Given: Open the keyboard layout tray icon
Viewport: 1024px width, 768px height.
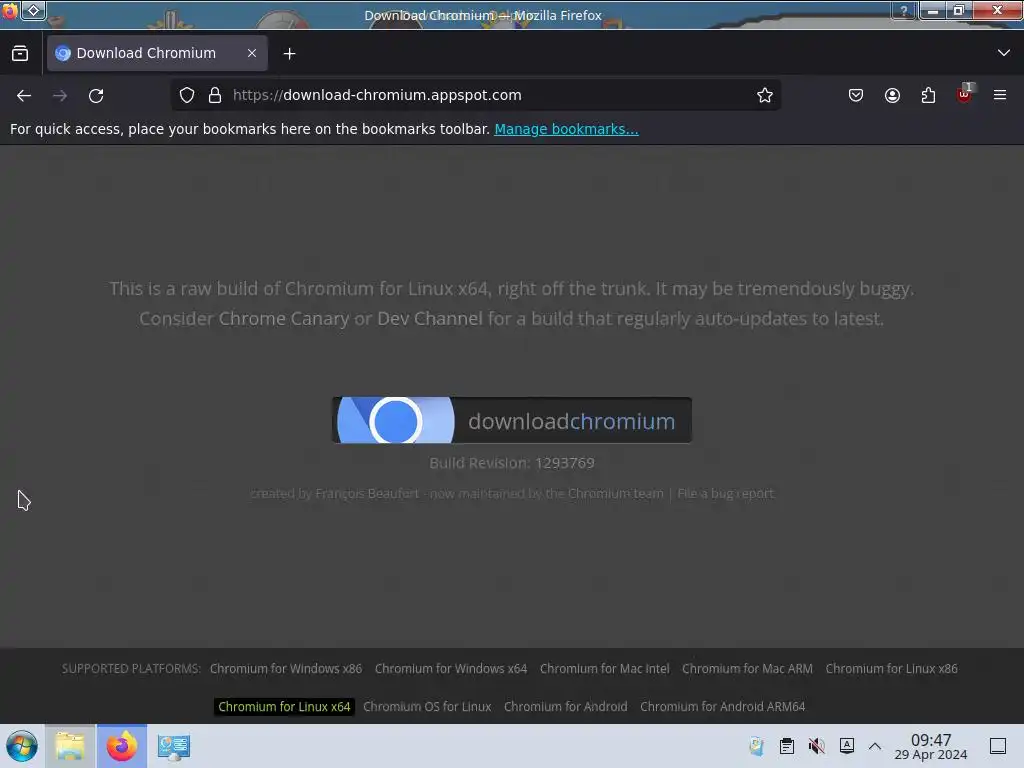Looking at the screenshot, I should tap(846, 746).
